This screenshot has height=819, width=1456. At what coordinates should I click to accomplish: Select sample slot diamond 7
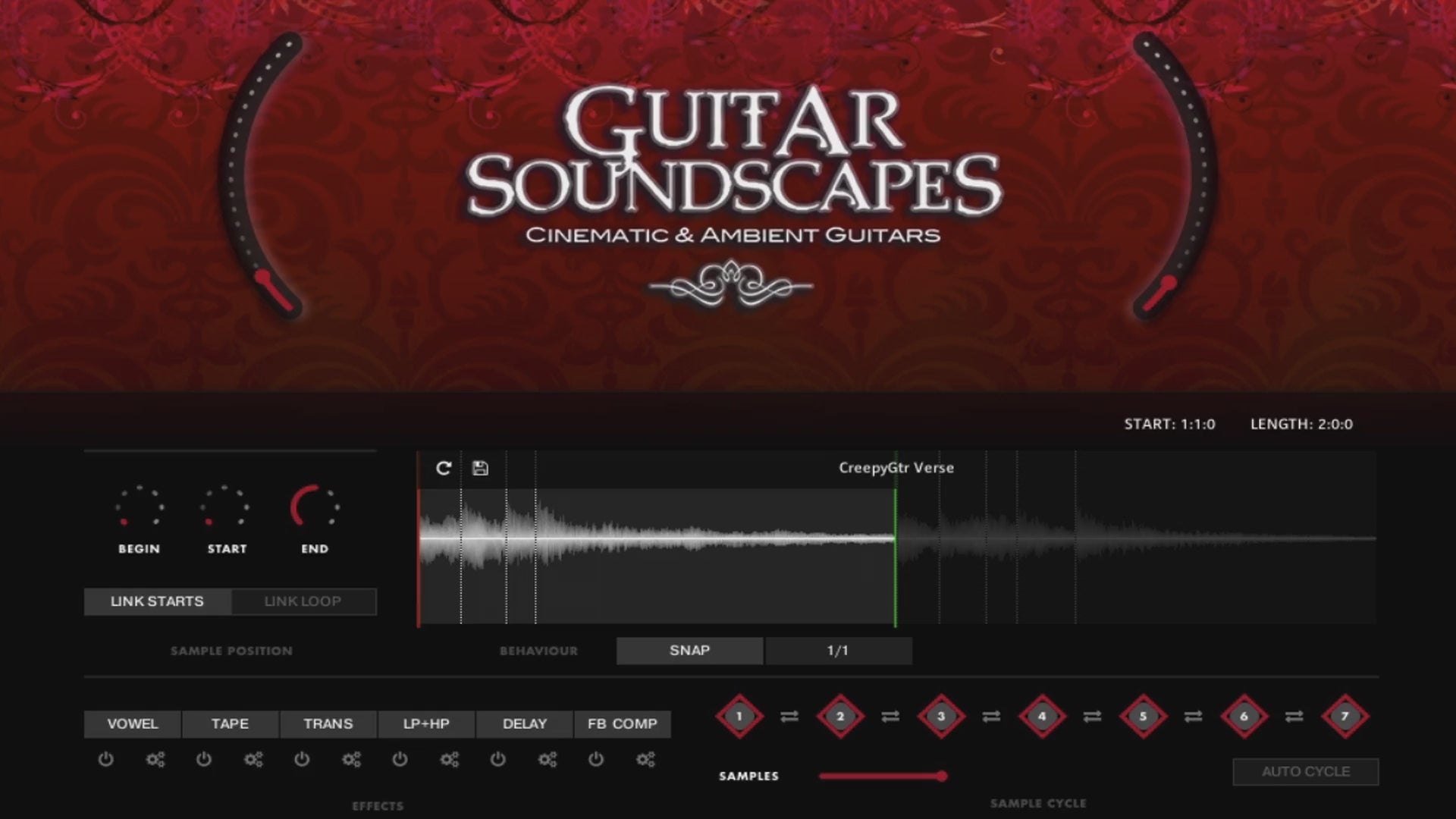point(1345,716)
